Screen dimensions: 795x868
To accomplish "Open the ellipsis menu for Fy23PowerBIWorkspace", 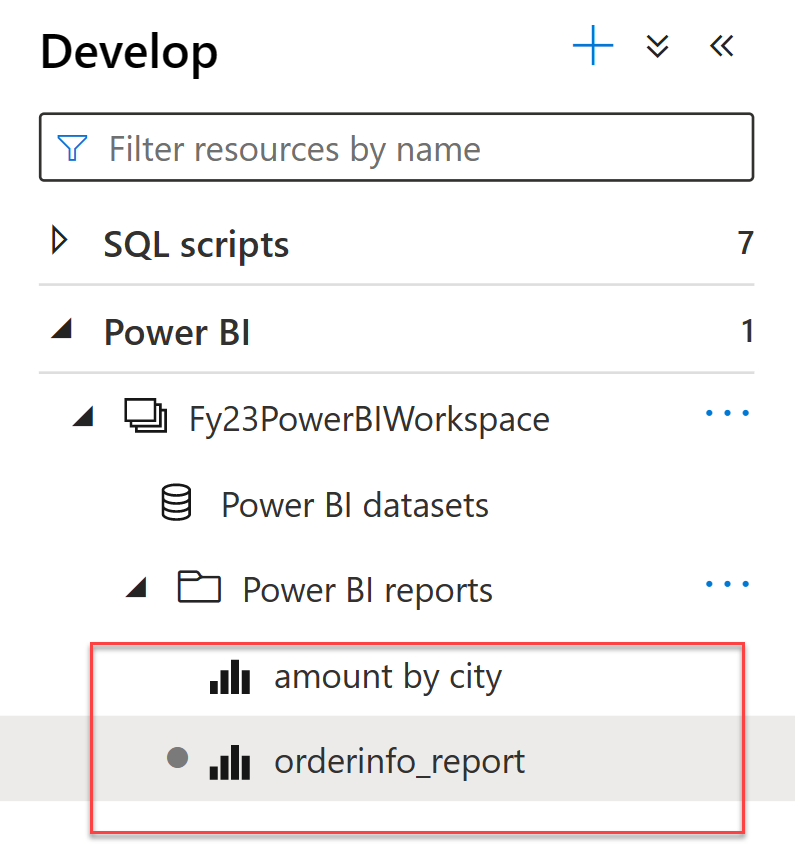I will tap(727, 413).
